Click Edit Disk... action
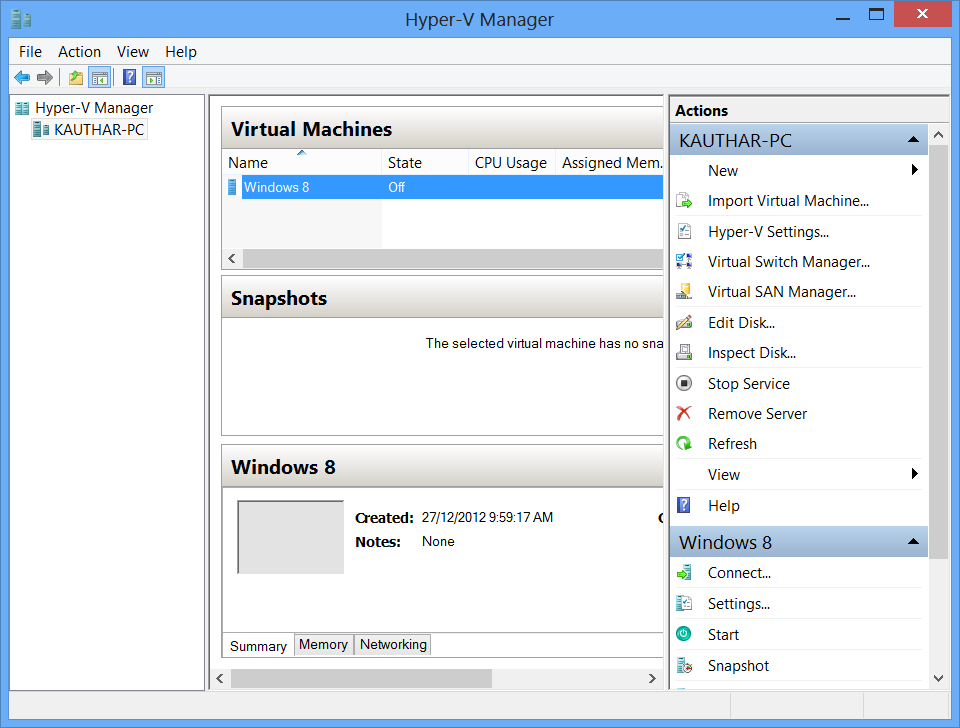Image resolution: width=960 pixels, height=728 pixels. tap(741, 323)
